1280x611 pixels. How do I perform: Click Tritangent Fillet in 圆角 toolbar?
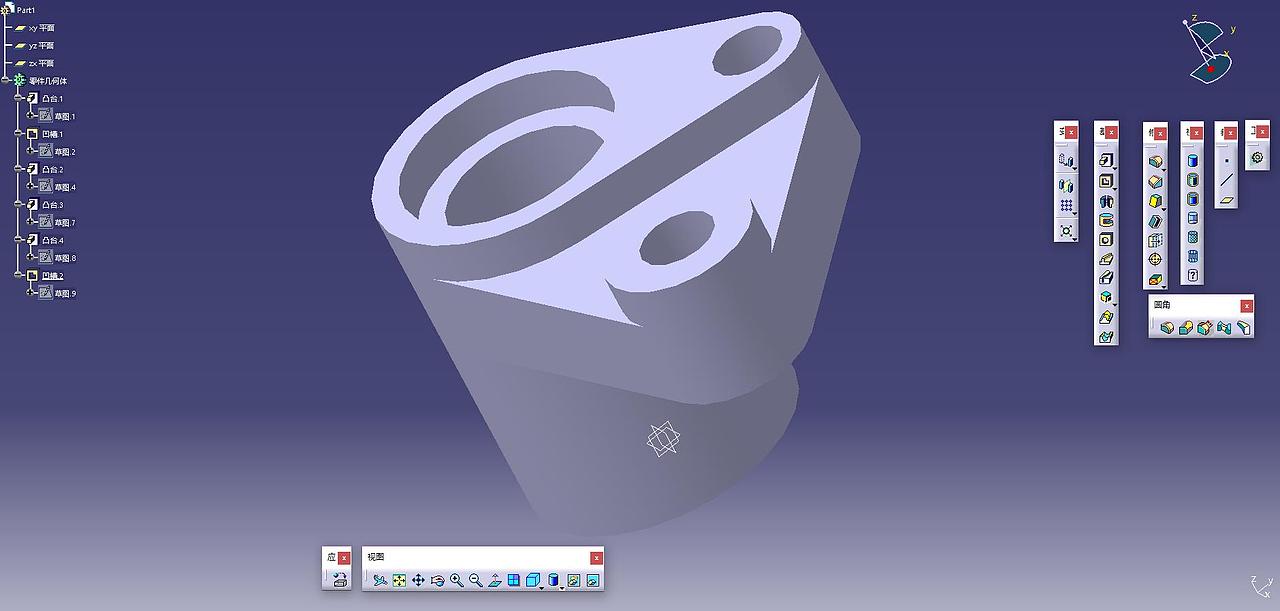click(1243, 327)
